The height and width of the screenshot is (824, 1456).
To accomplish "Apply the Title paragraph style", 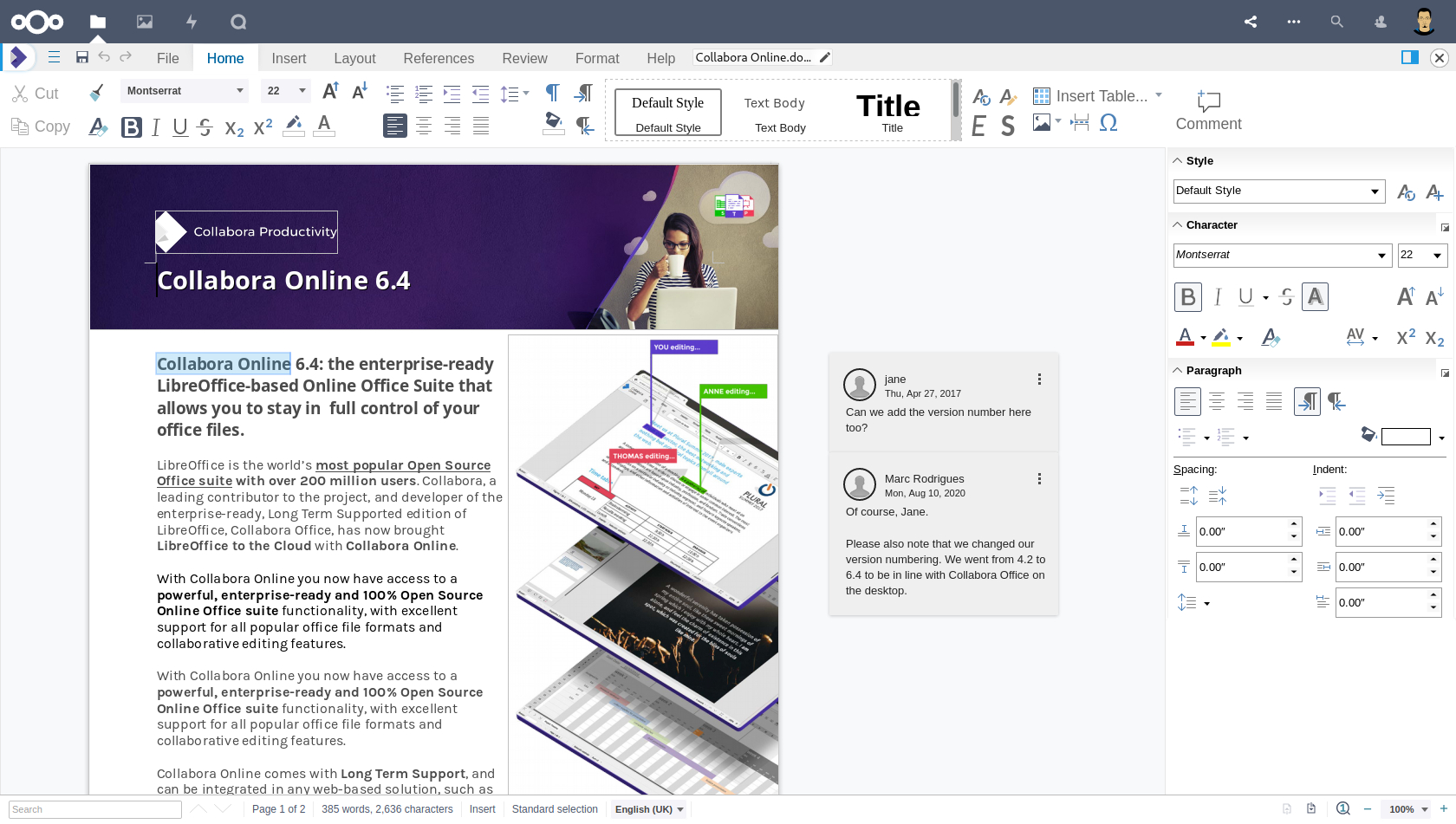I will (x=891, y=111).
